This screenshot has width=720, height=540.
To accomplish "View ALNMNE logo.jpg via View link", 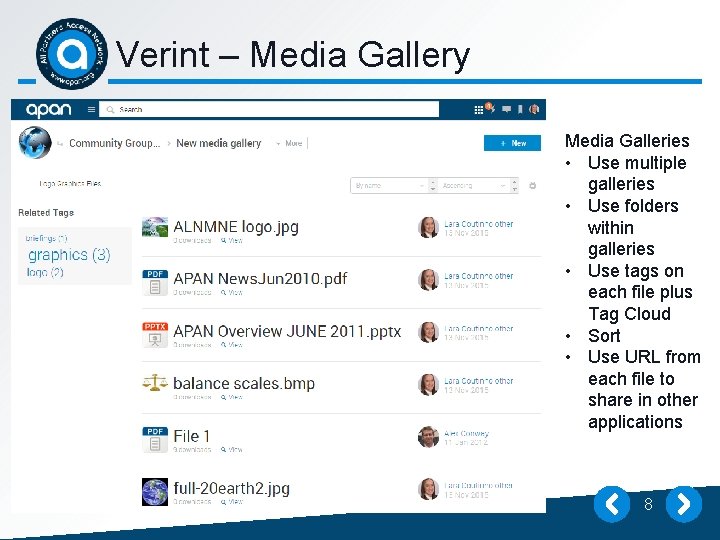I will click(x=231, y=240).
